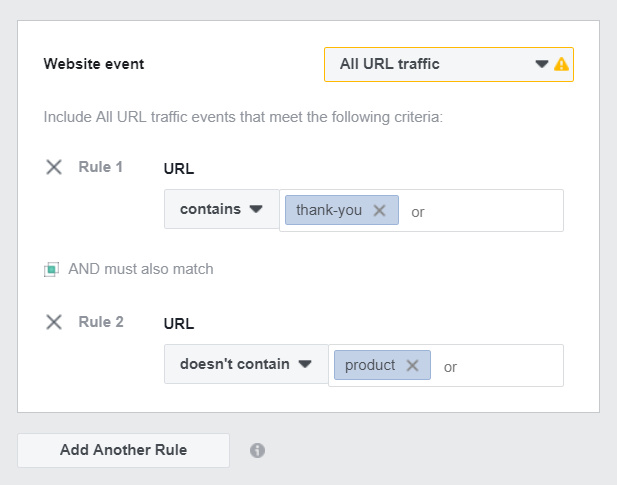Expand the doesn't contain condition dropdown
Viewport: 617px width, 485px height.
coord(246,364)
